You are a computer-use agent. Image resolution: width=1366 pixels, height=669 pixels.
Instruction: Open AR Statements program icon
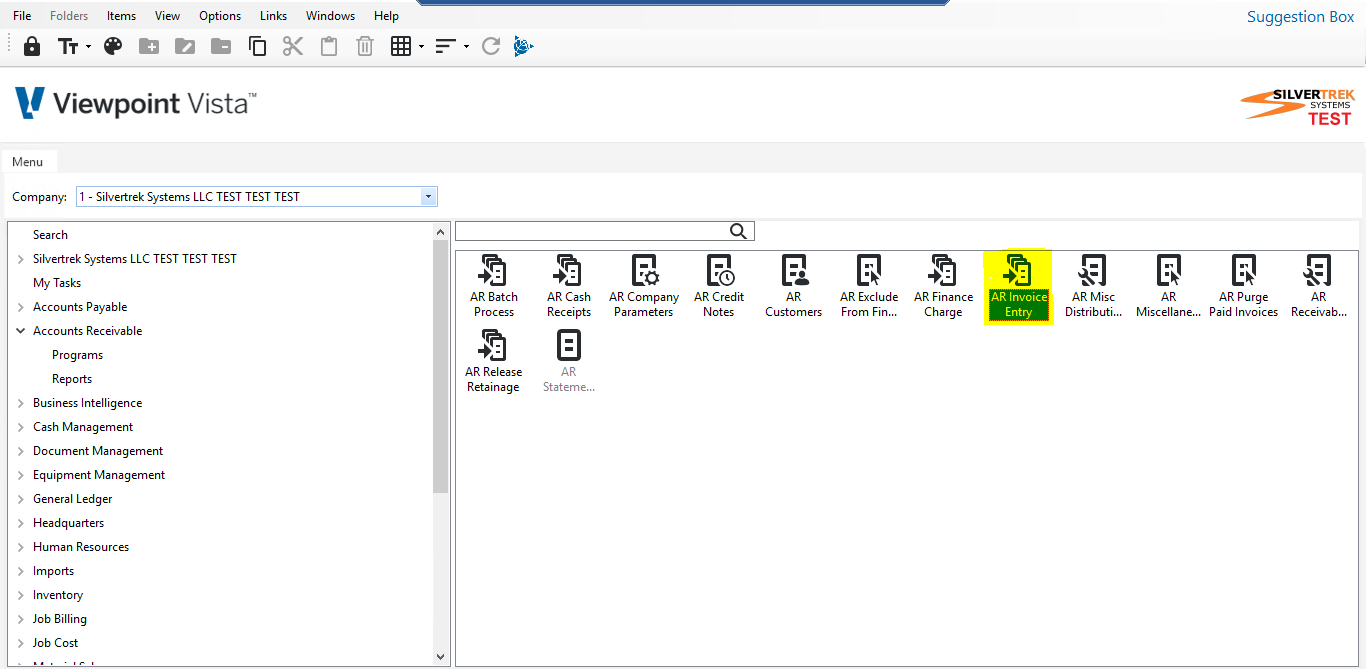pos(569,361)
